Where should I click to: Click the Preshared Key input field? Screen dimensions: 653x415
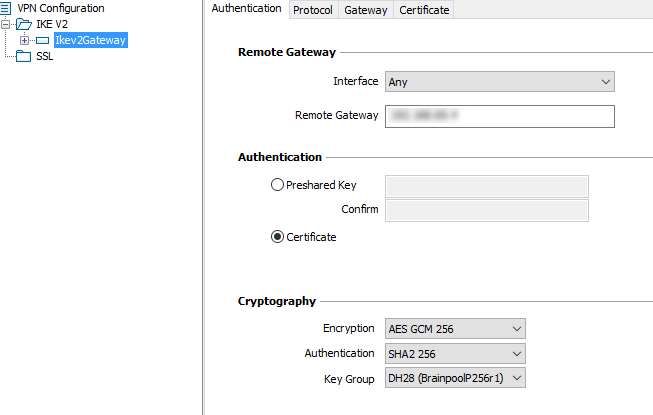(486, 186)
